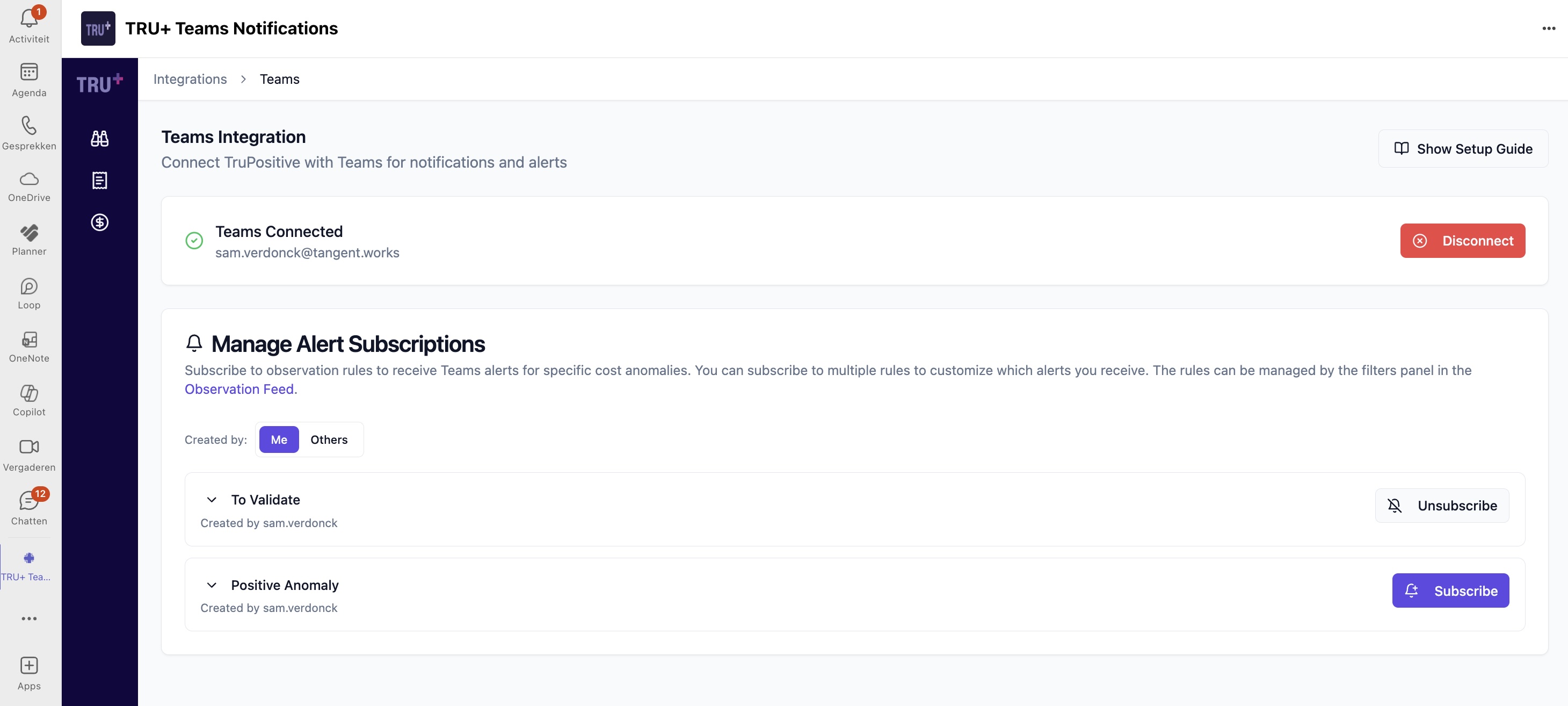Unsubscribe from To Validate rule
Image resolution: width=1568 pixels, height=706 pixels.
click(x=1441, y=505)
